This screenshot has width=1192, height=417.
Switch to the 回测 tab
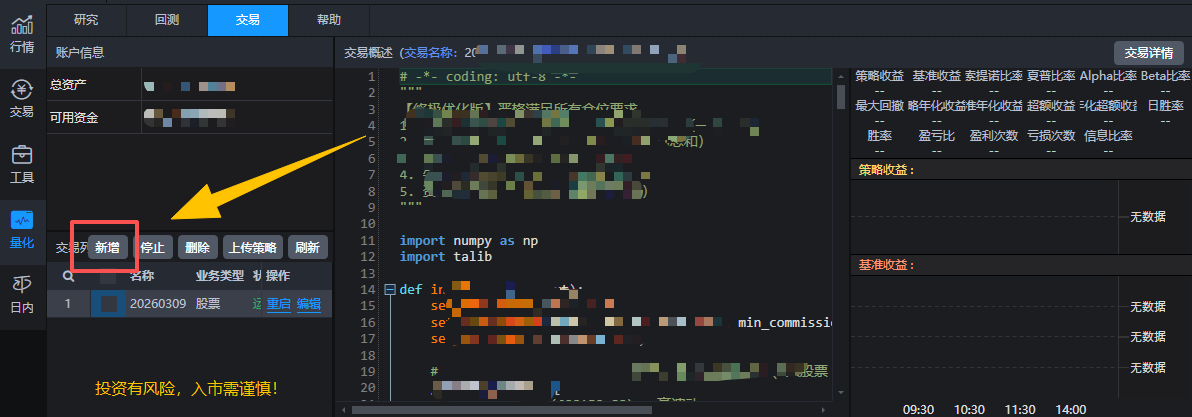coord(167,19)
